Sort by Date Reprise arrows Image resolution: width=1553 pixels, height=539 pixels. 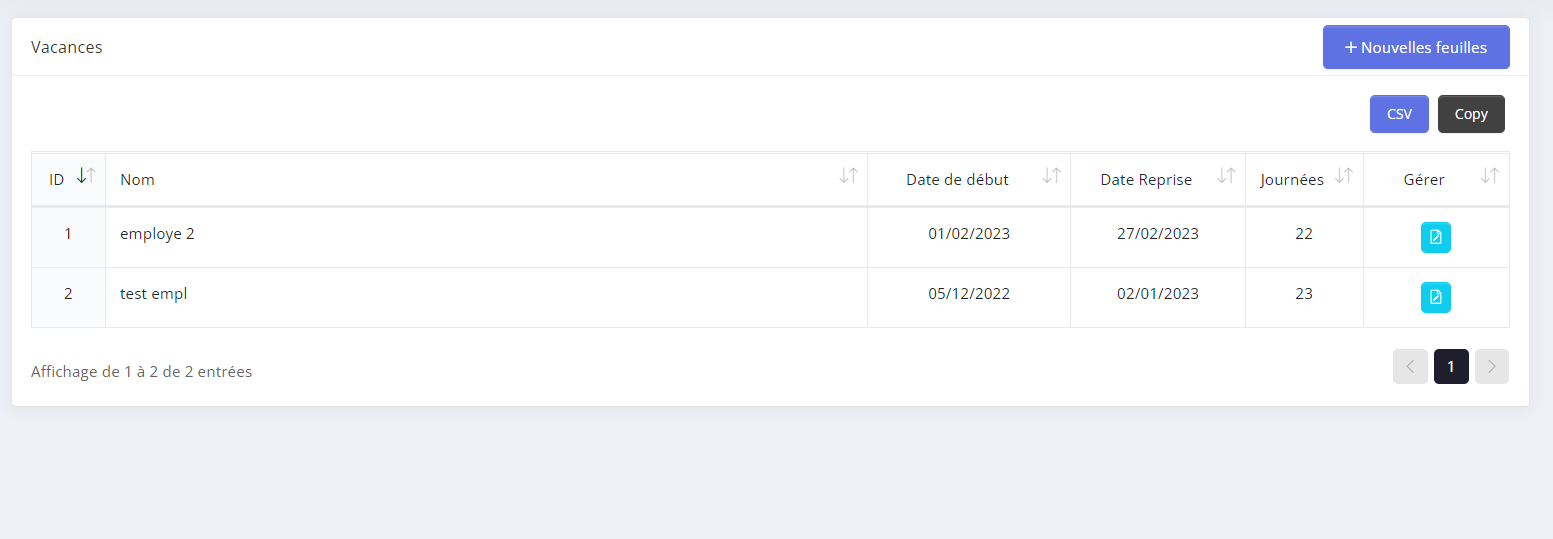click(x=1226, y=176)
